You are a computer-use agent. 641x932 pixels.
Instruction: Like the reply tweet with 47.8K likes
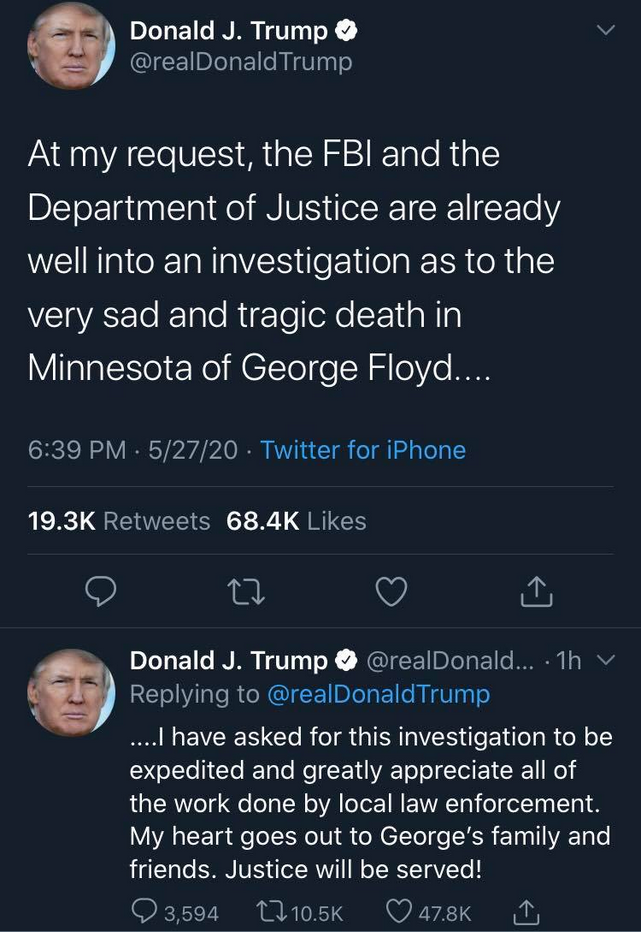(428, 912)
